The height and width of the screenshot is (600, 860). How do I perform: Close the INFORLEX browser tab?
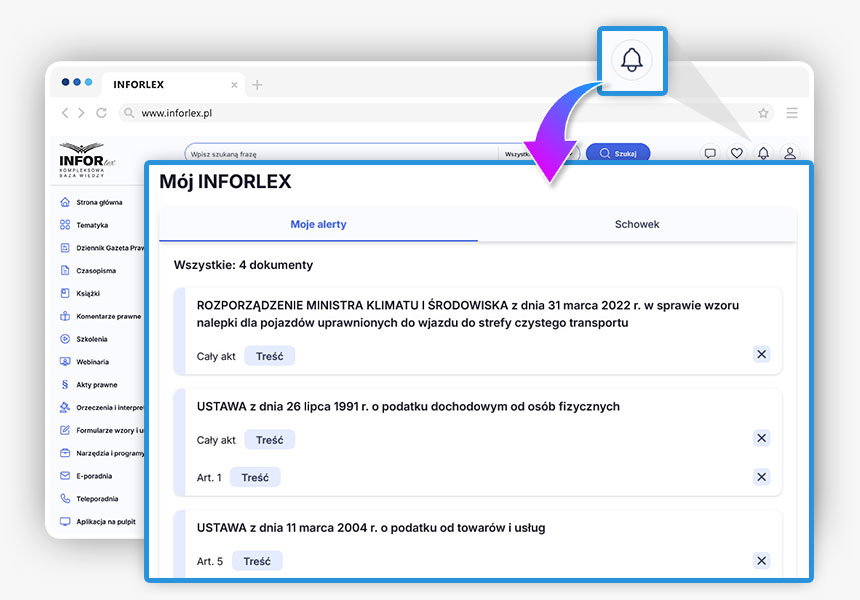(x=235, y=85)
